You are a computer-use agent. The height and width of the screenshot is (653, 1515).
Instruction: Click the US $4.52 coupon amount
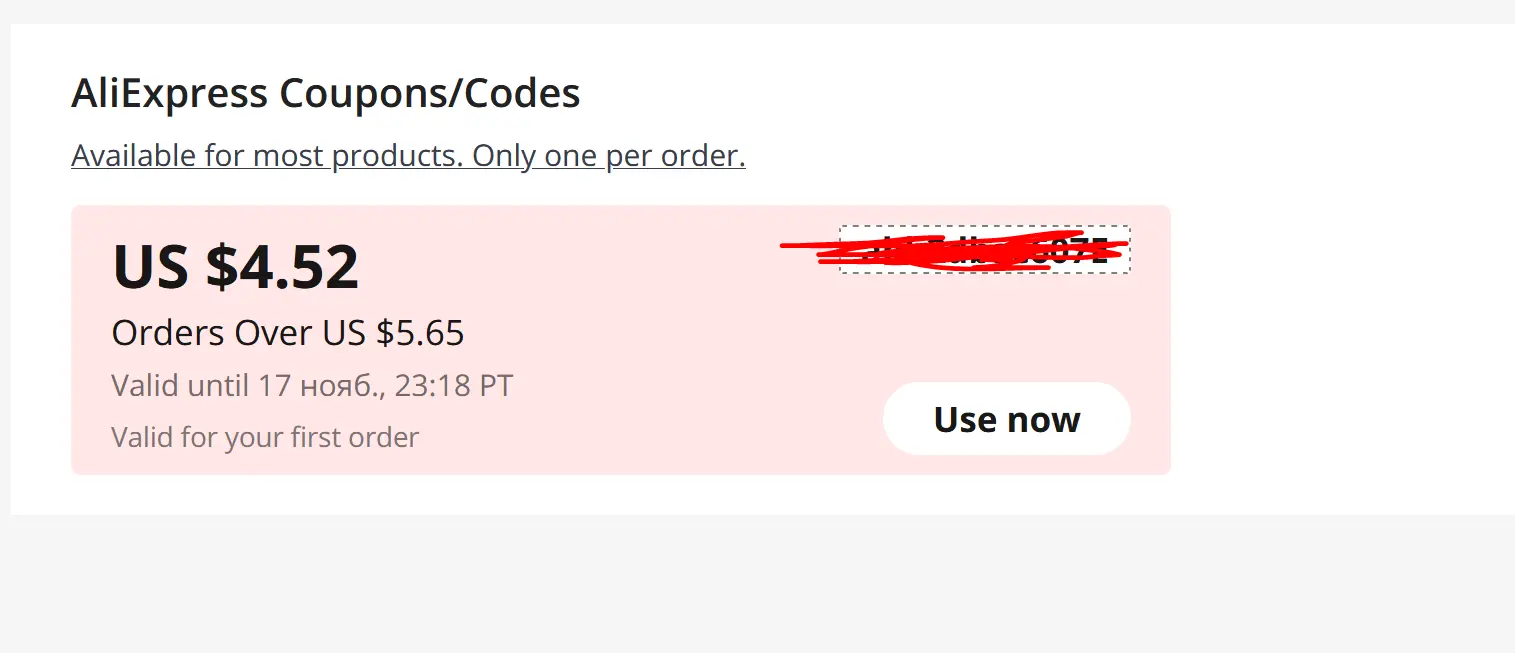coord(236,266)
